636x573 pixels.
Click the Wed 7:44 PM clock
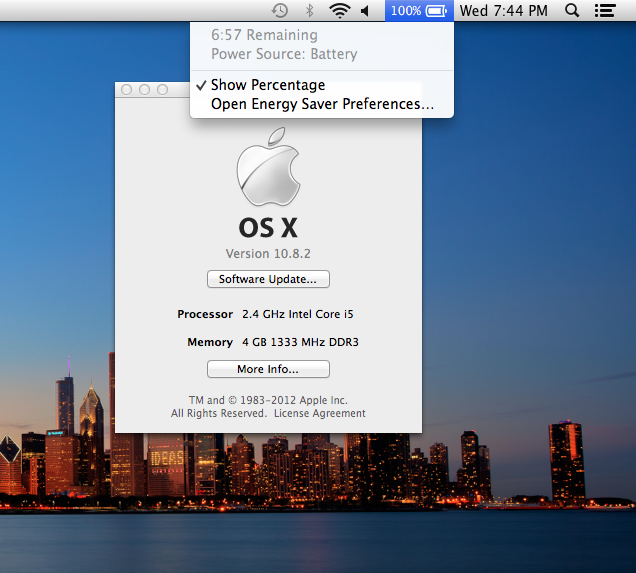coord(503,11)
